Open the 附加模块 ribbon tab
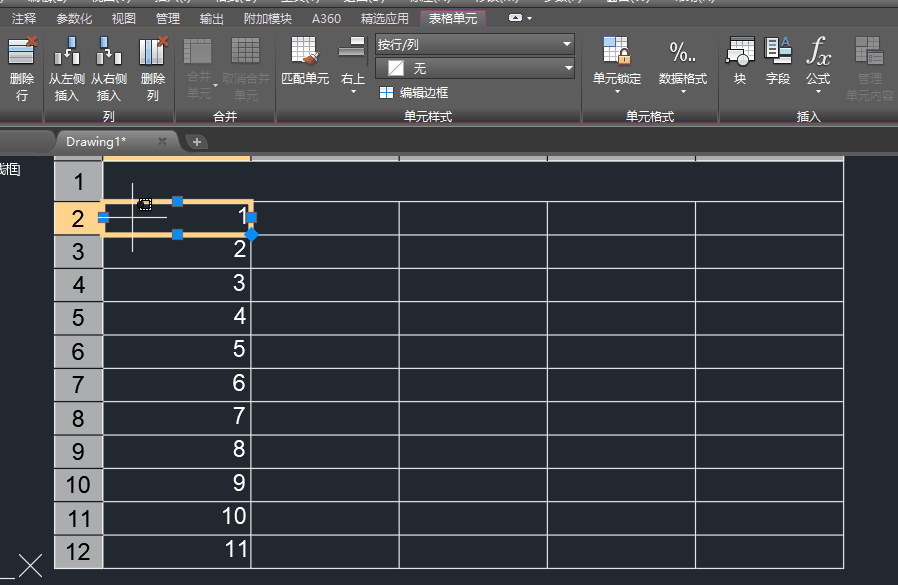 tap(268, 18)
